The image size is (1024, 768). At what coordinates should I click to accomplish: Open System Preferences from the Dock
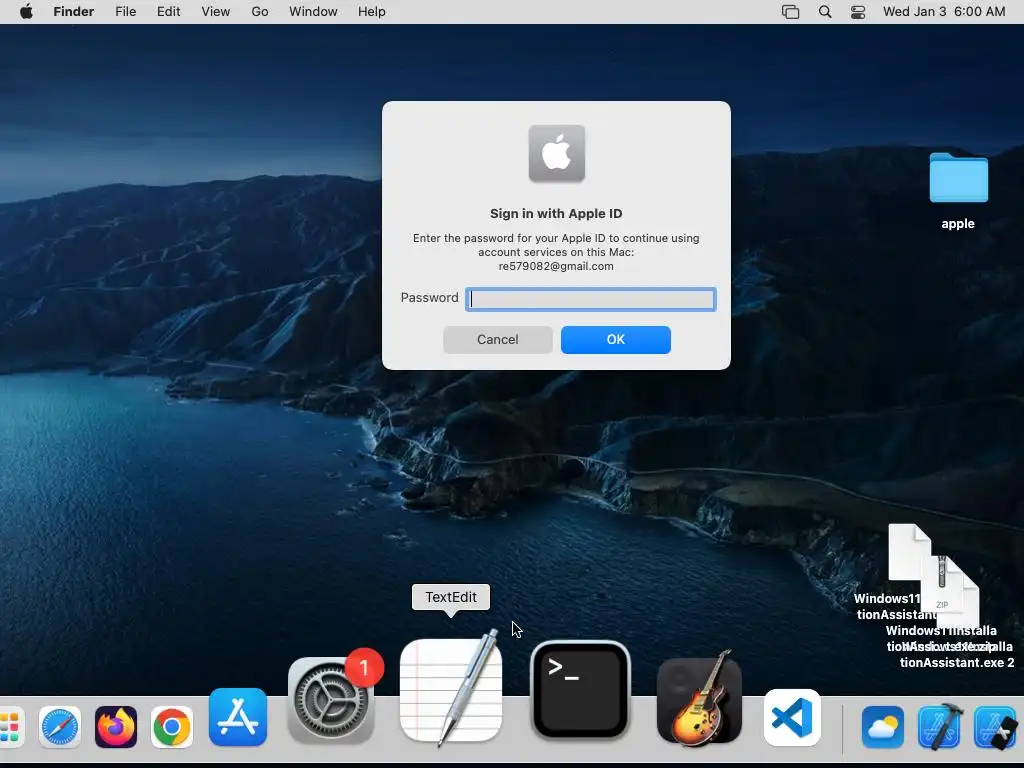click(331, 701)
